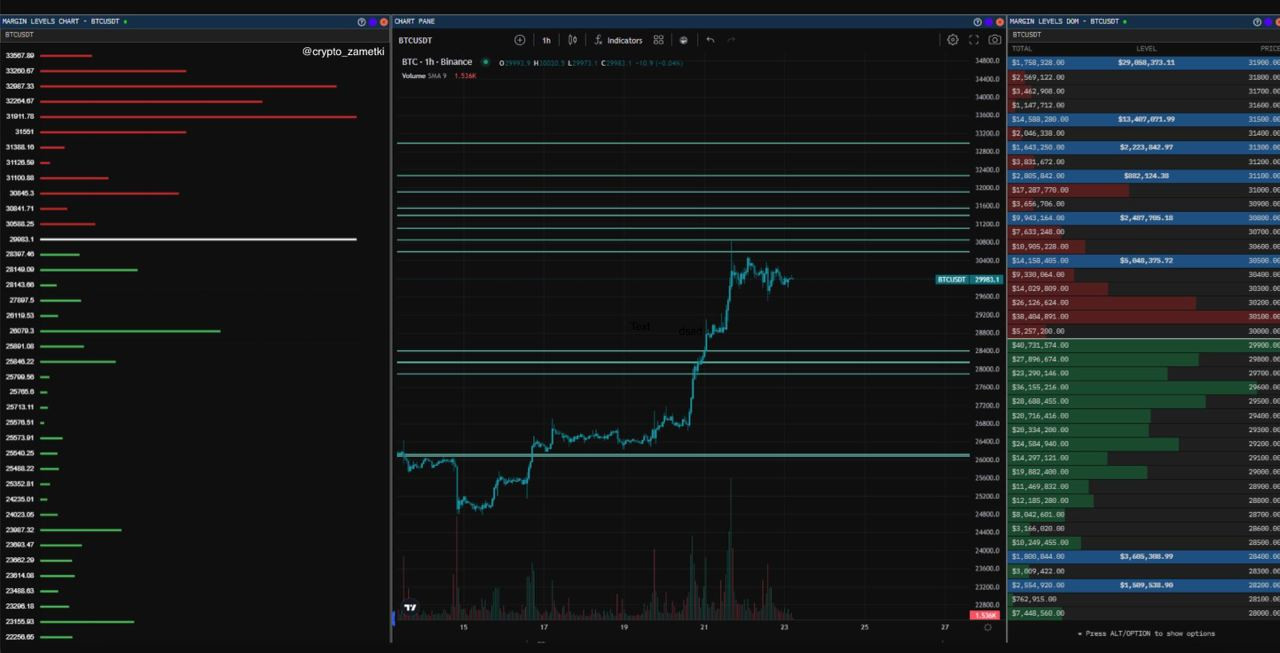The height and width of the screenshot is (653, 1280).
Task: Click BTCUSDT symbol tab in Margin Levels DOM panel
Action: 1026,34
